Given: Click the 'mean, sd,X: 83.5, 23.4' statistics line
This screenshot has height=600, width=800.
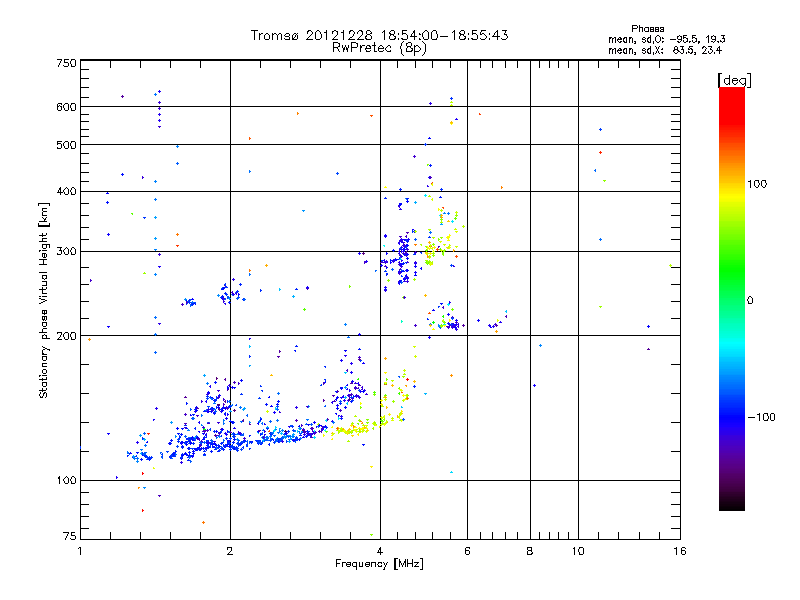Looking at the screenshot, I should coord(665,50).
